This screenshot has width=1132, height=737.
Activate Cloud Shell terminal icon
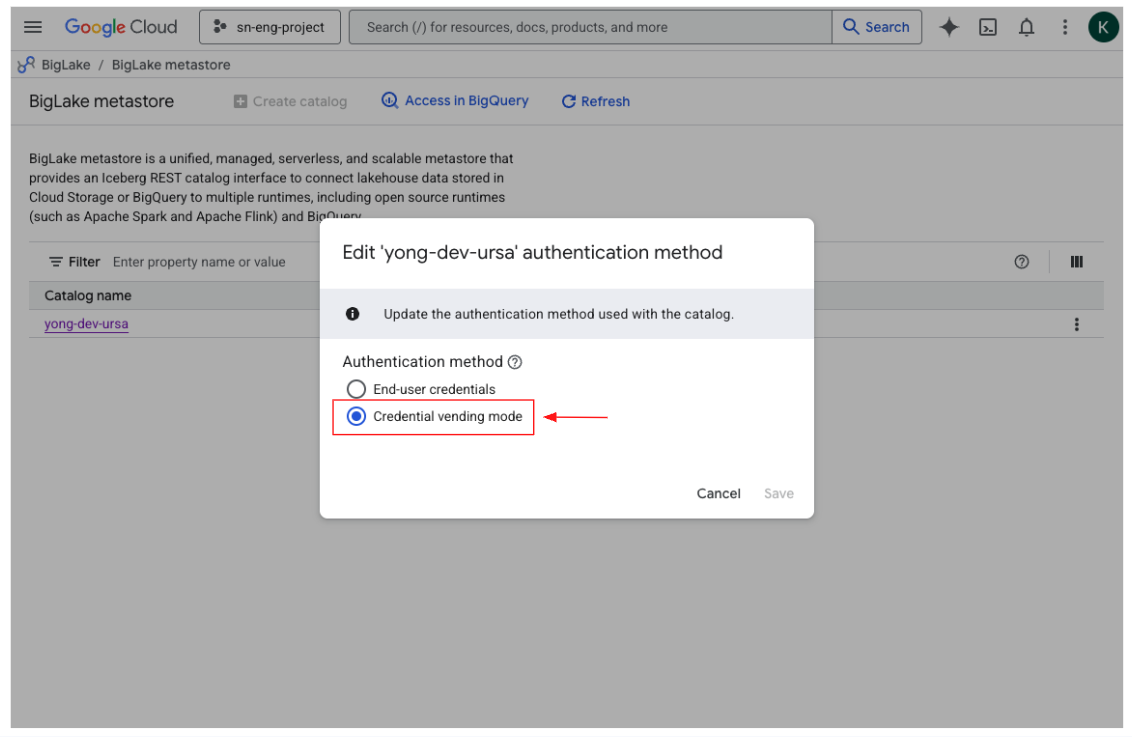tap(988, 27)
